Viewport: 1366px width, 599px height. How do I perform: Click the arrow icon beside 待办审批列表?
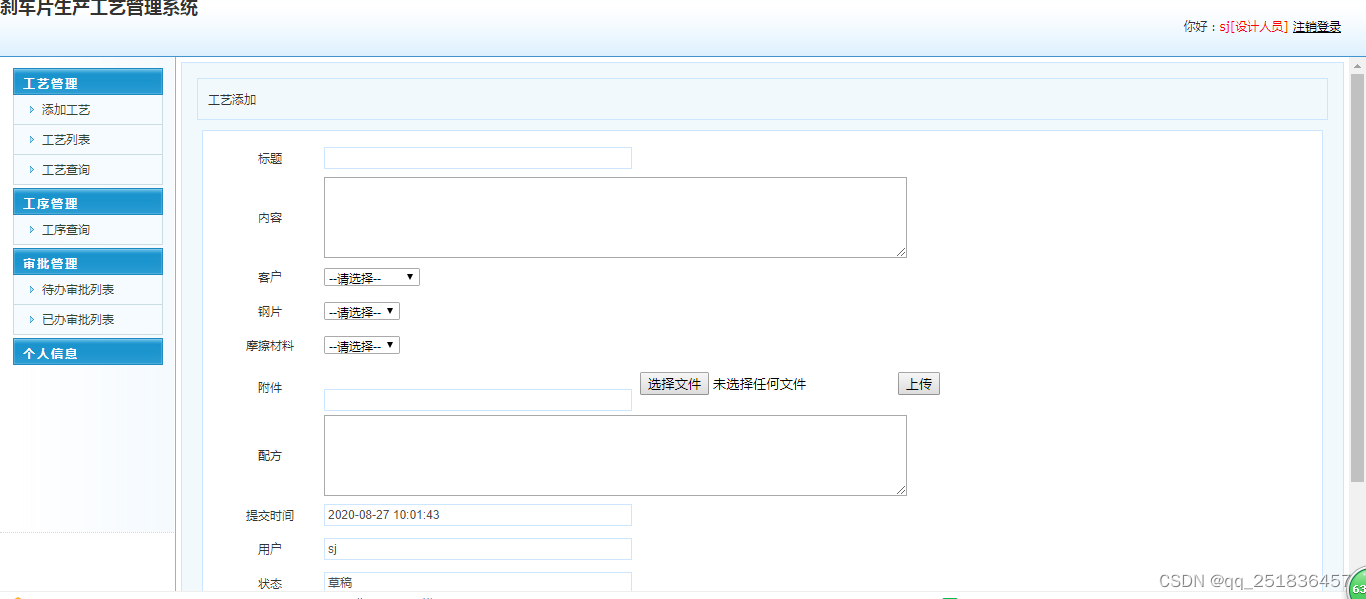coord(32,290)
